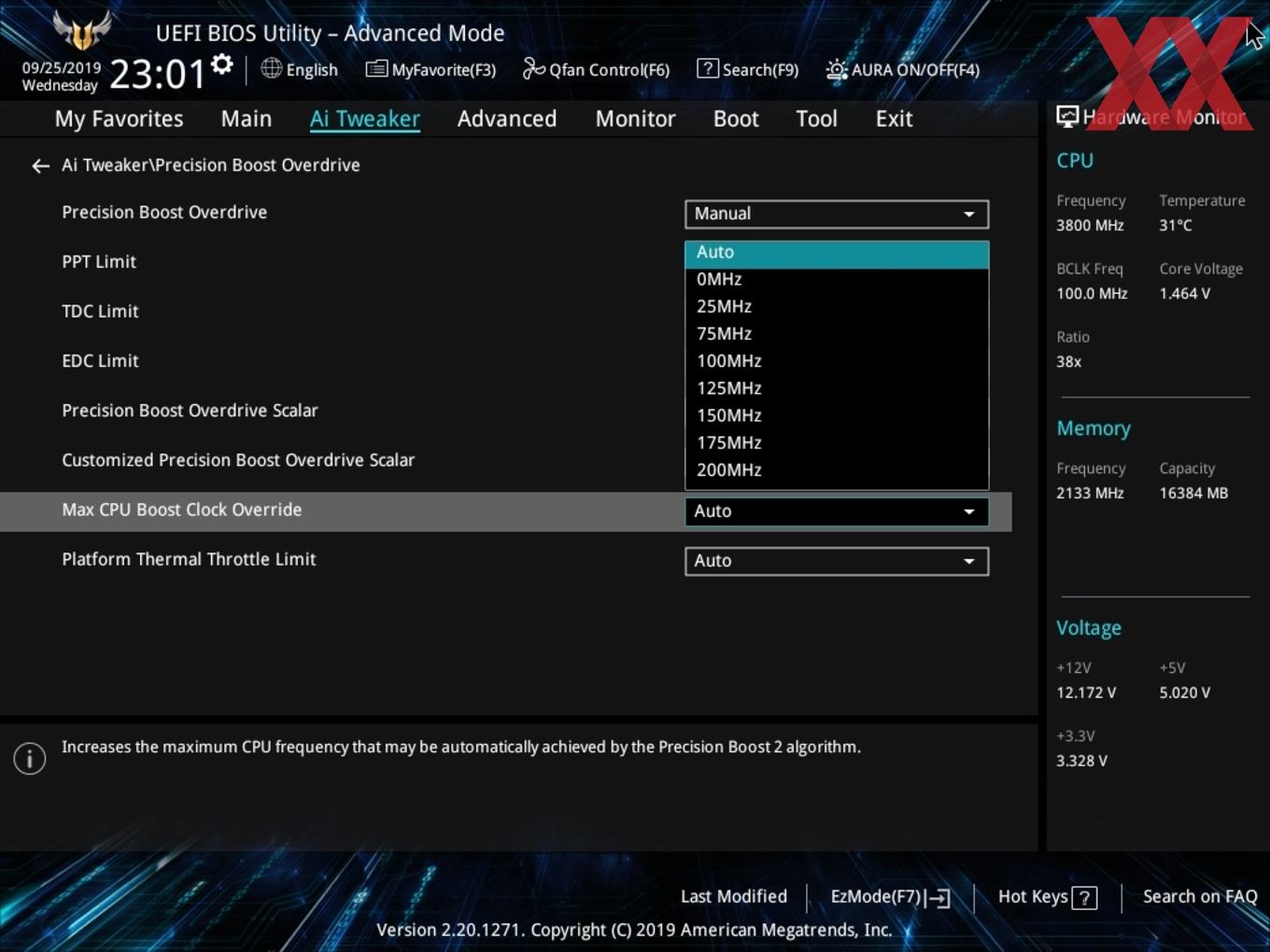Click the TDC Limit setting row
The width and height of the screenshot is (1270, 952).
(505, 312)
